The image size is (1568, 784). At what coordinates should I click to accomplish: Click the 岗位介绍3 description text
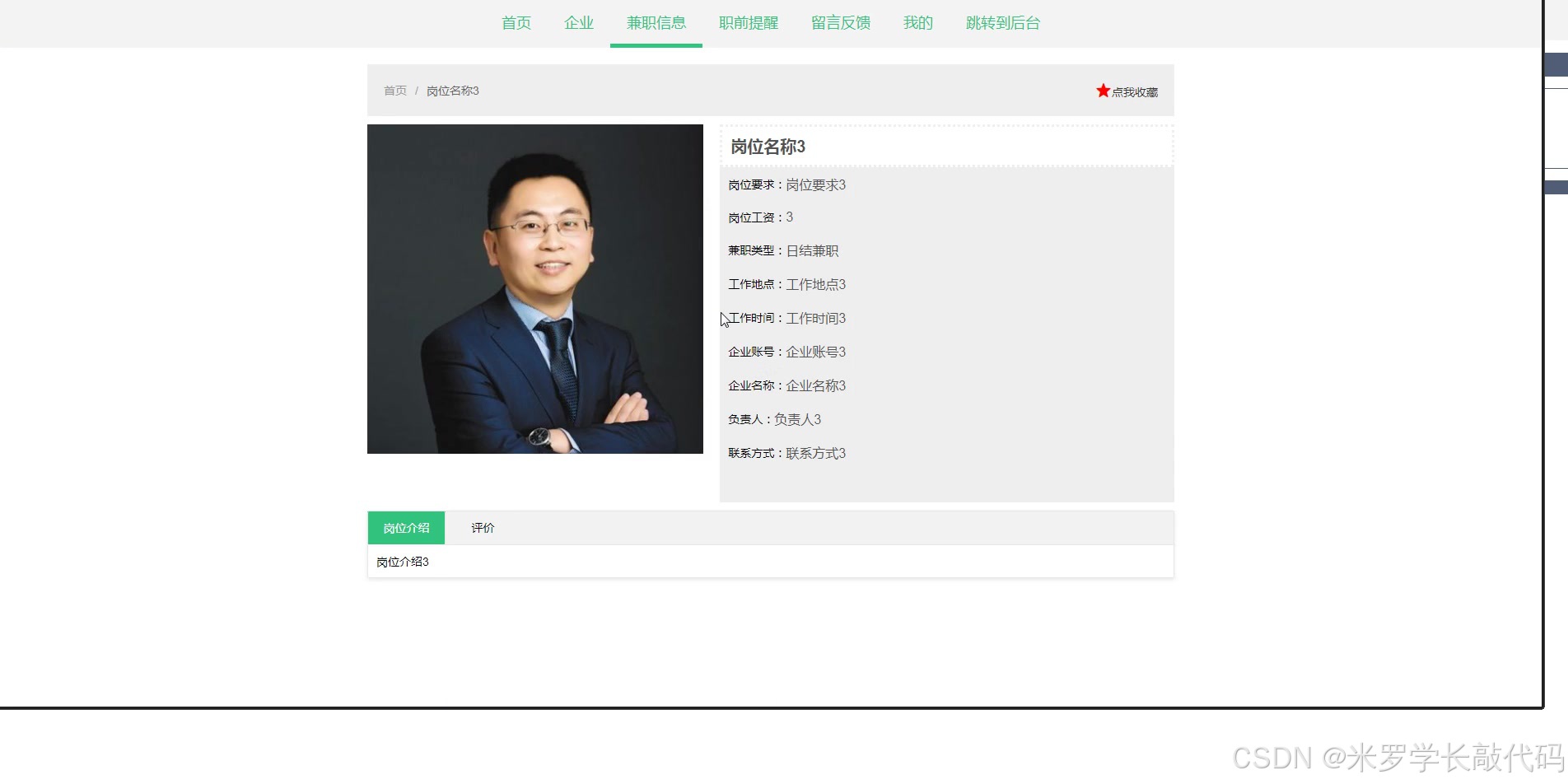tap(402, 562)
